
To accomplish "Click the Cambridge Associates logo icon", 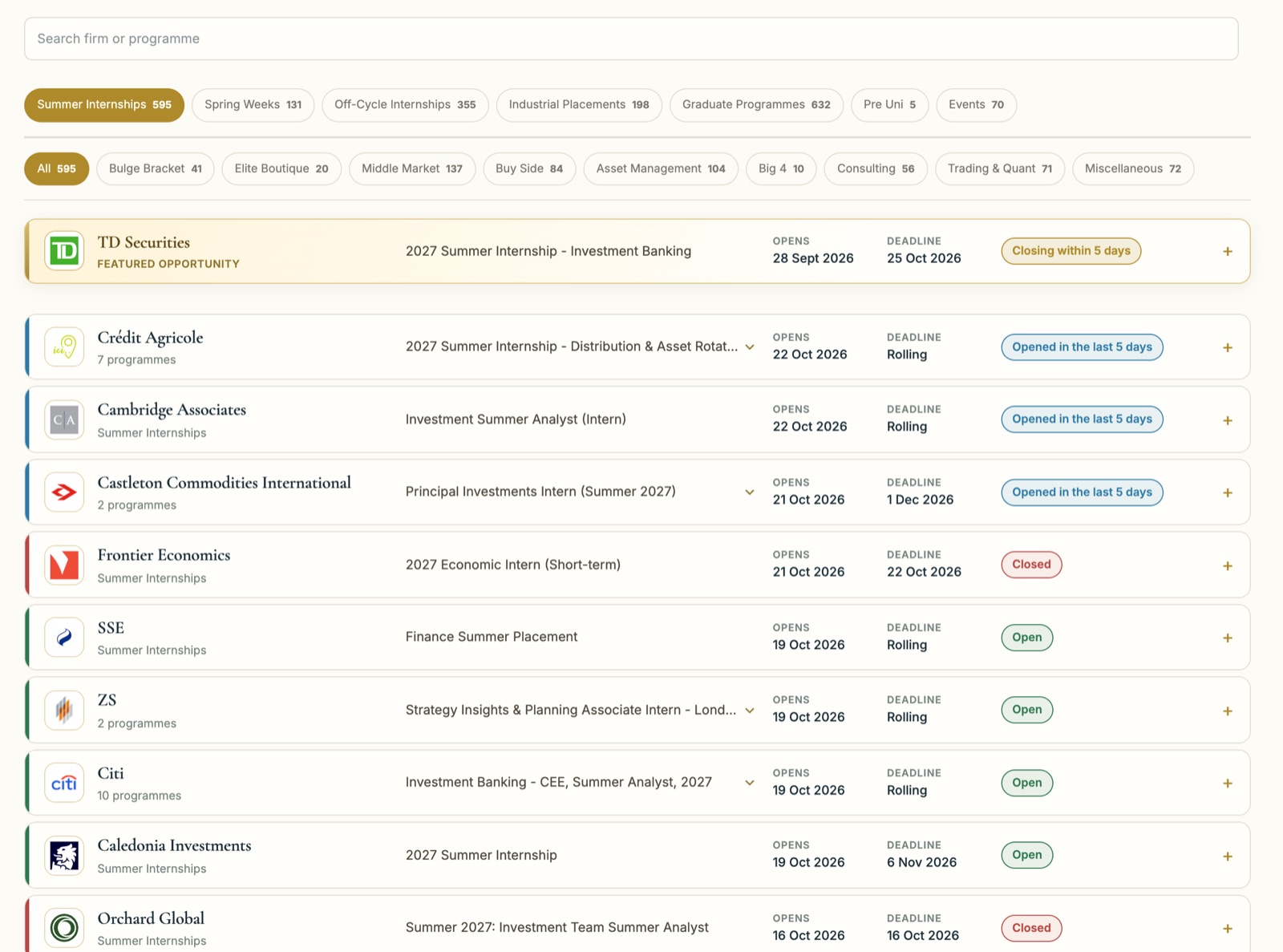I will (x=64, y=420).
